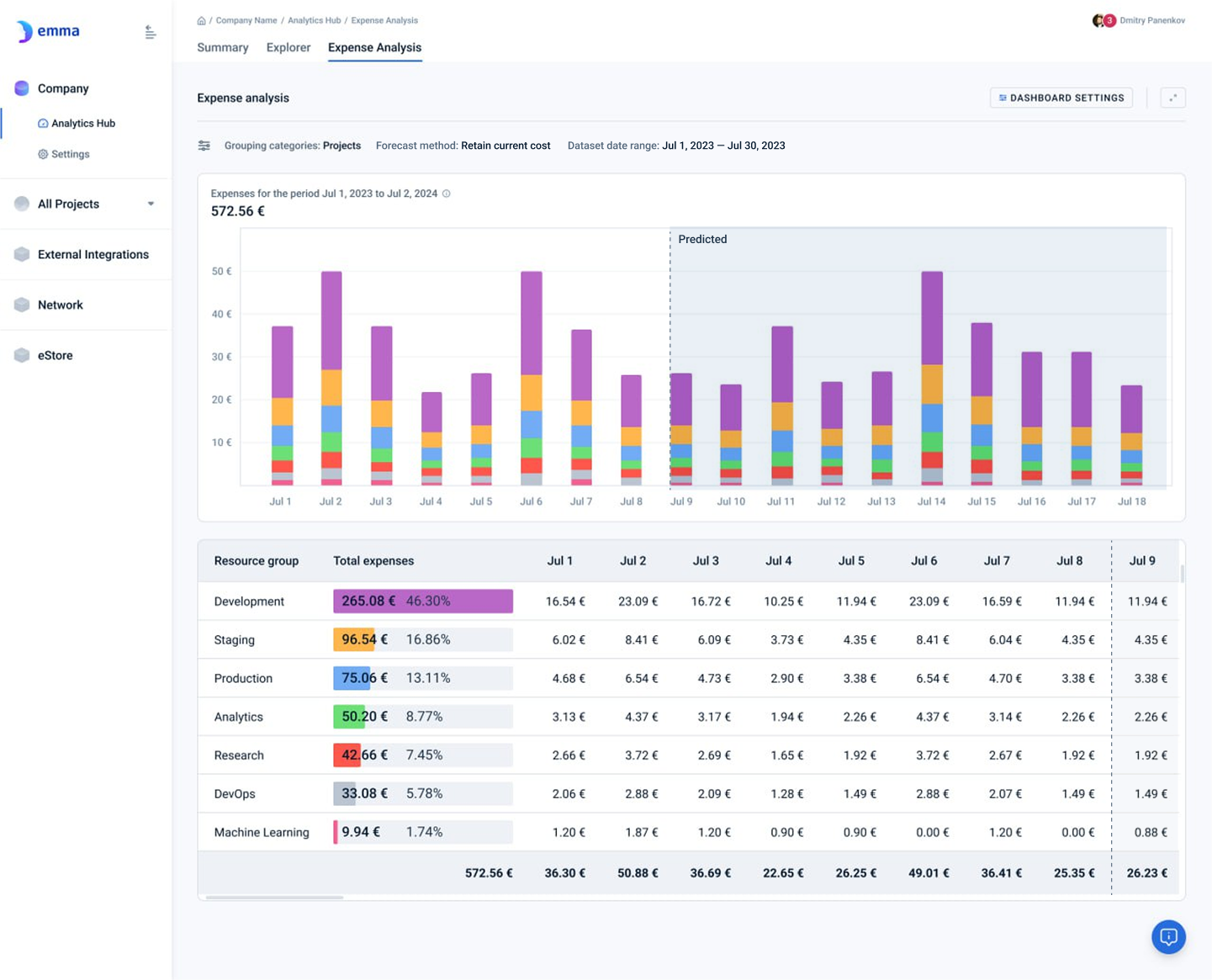Click the blue Production 75.06 € bar

(352, 678)
